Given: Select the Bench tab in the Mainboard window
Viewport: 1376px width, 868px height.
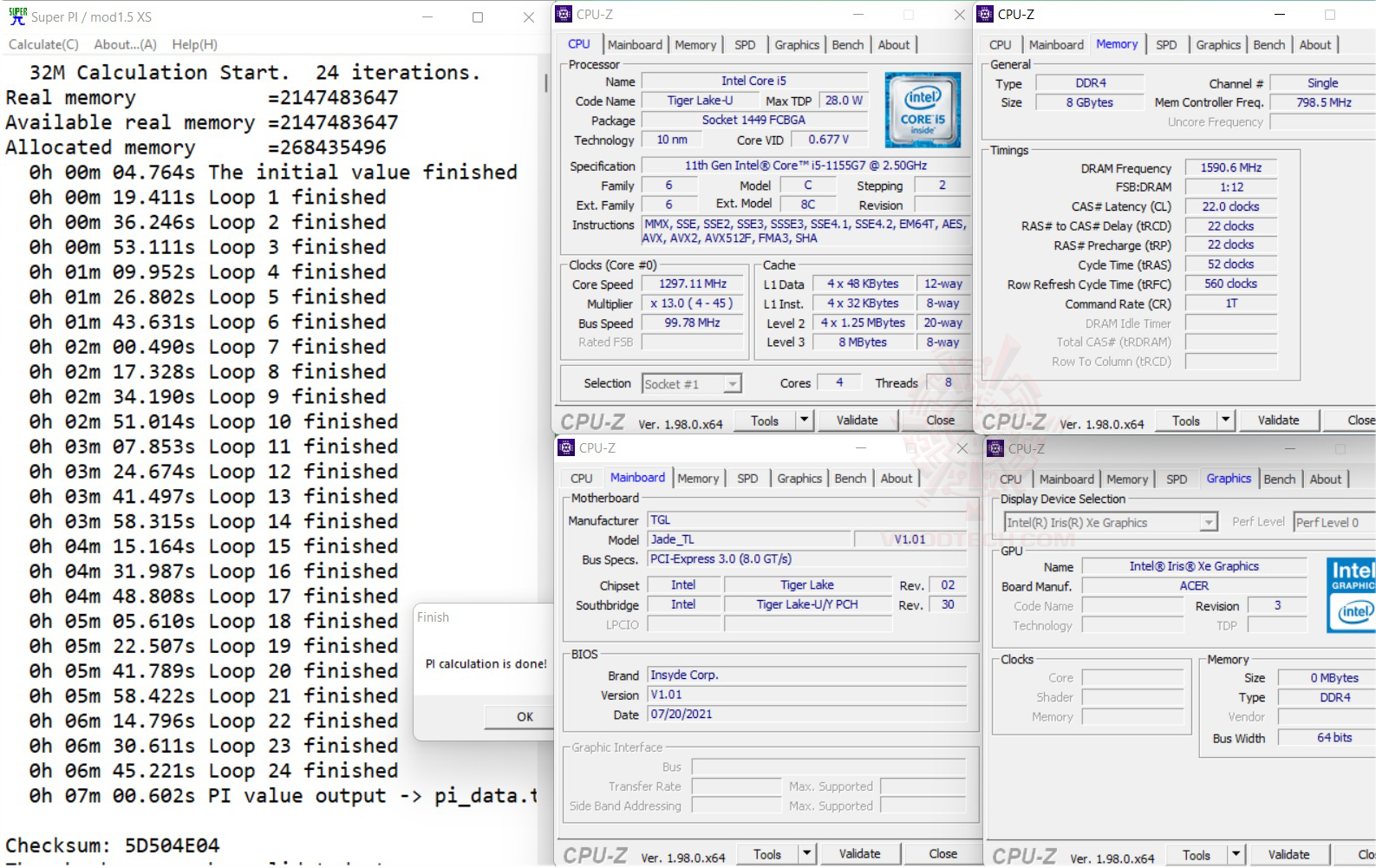Looking at the screenshot, I should (x=850, y=479).
